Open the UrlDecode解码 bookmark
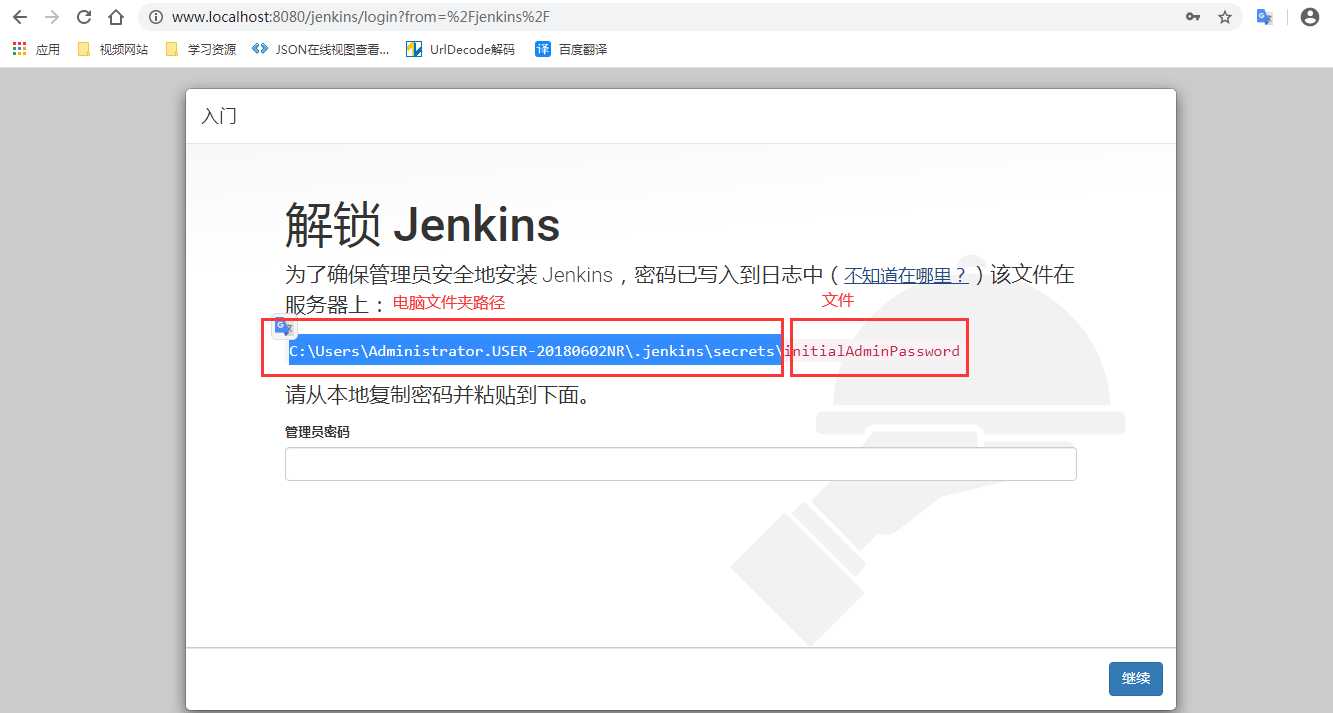 (x=460, y=49)
